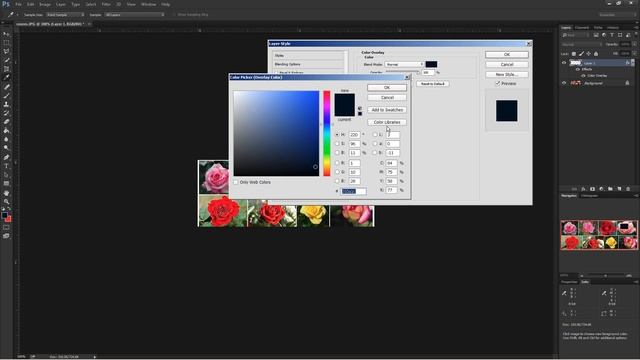This screenshot has width=640, height=360.
Task: Select the Paint Bucket tool
Action: [6, 131]
